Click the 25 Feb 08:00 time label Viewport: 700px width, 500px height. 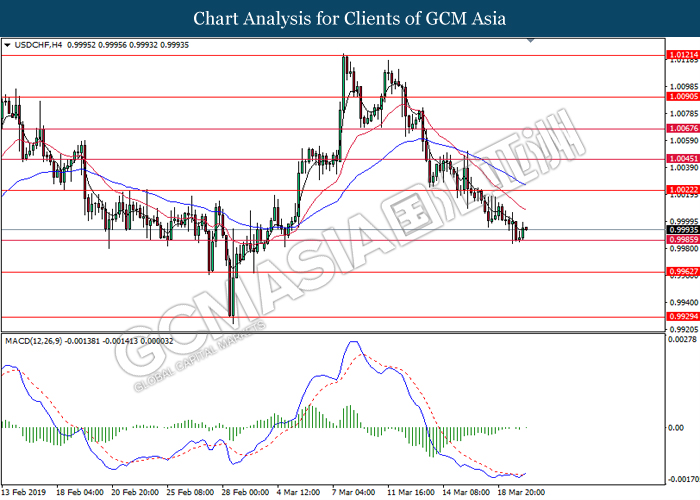190,492
